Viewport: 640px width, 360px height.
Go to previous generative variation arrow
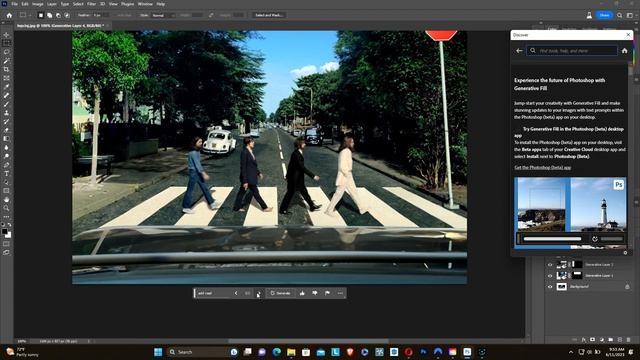tap(236, 293)
